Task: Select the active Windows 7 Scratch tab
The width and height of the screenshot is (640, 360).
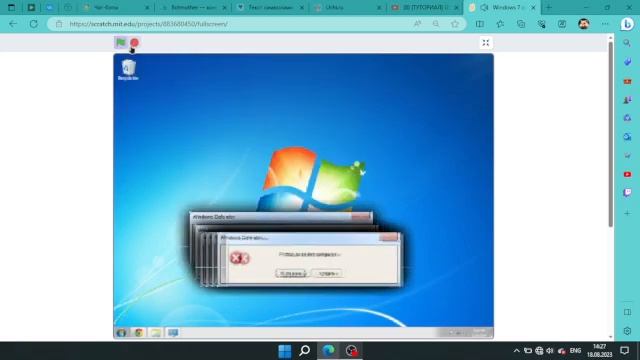Action: pos(502,7)
